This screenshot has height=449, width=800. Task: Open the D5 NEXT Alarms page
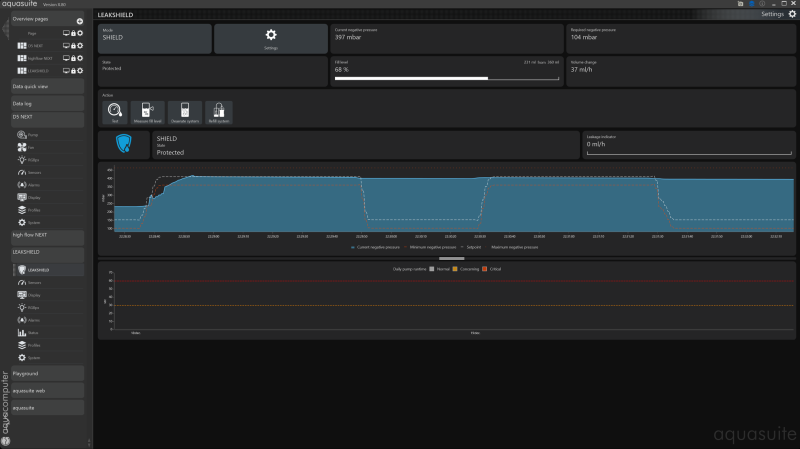coord(48,185)
